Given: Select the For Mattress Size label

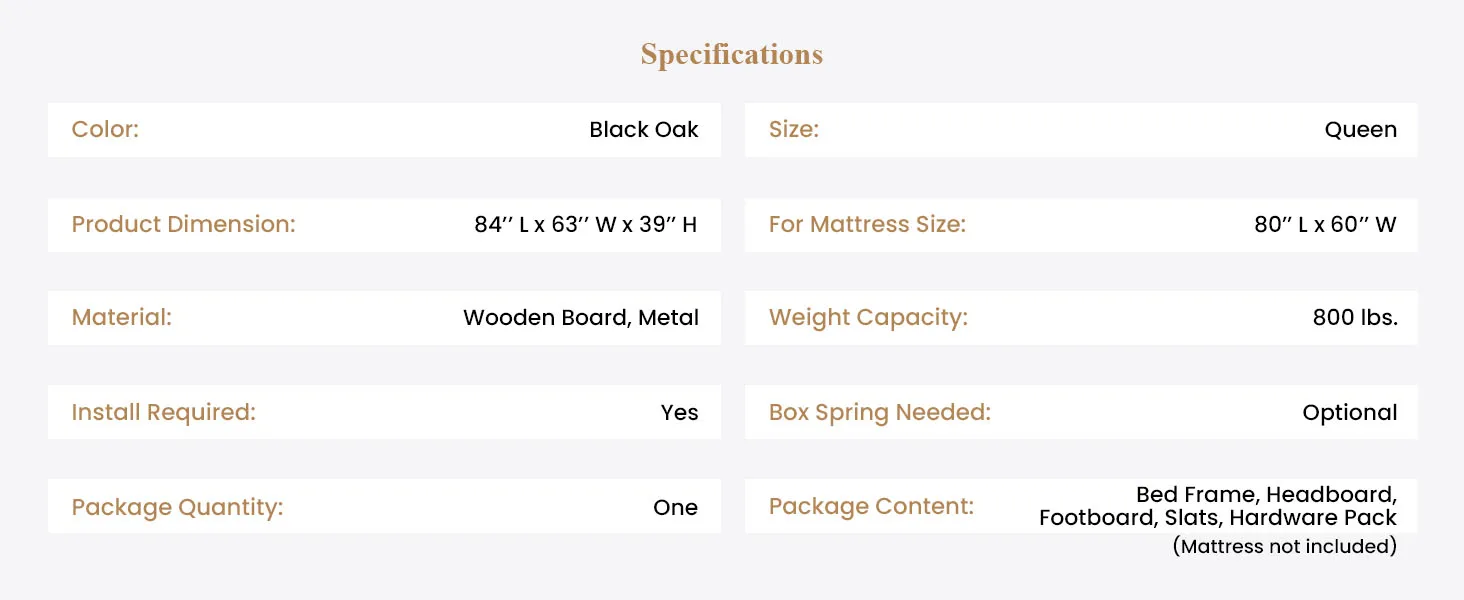Looking at the screenshot, I should (x=867, y=224).
